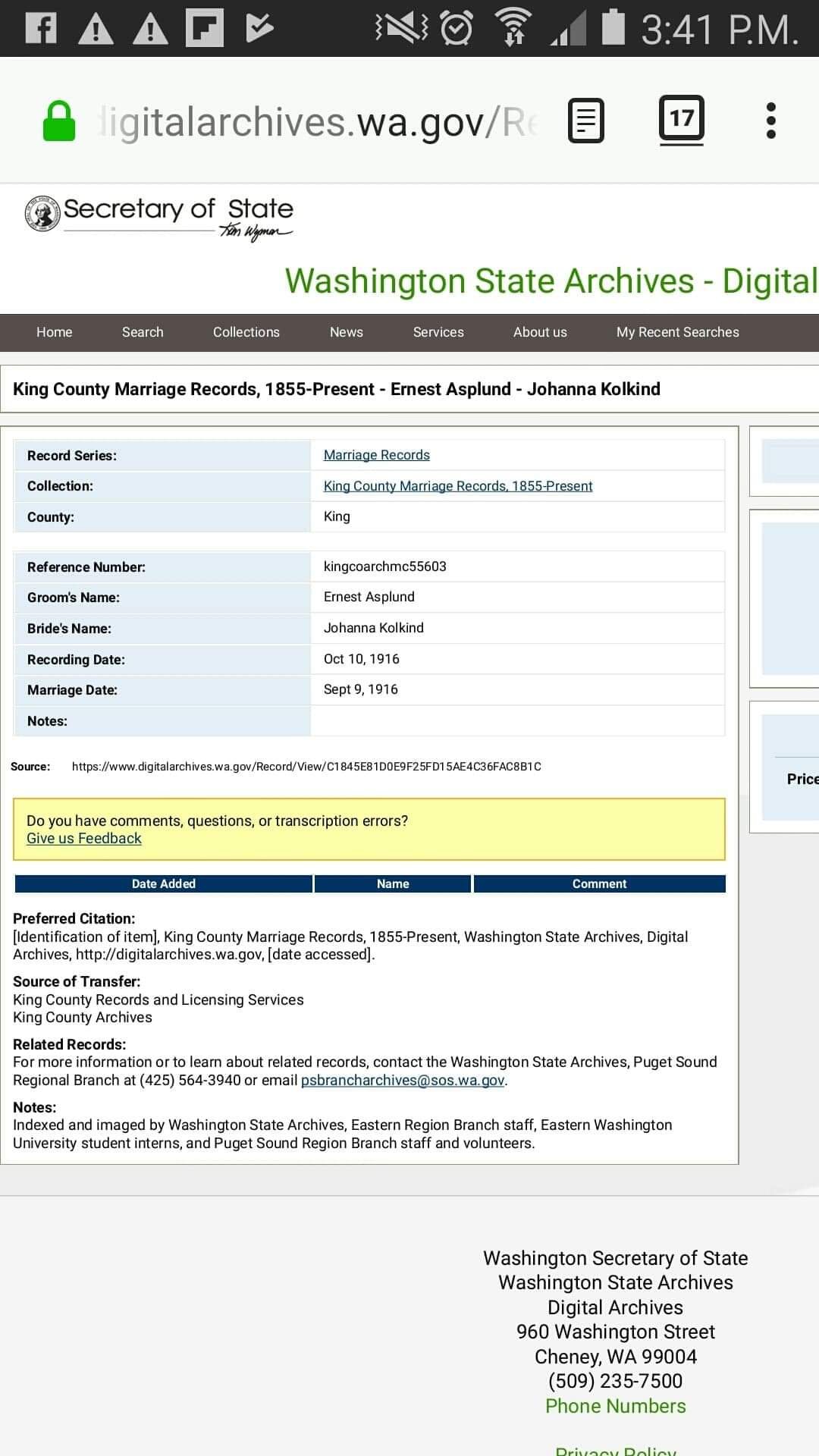Go to My Recent Searches
Image resolution: width=819 pixels, height=1456 pixels.
[x=677, y=332]
